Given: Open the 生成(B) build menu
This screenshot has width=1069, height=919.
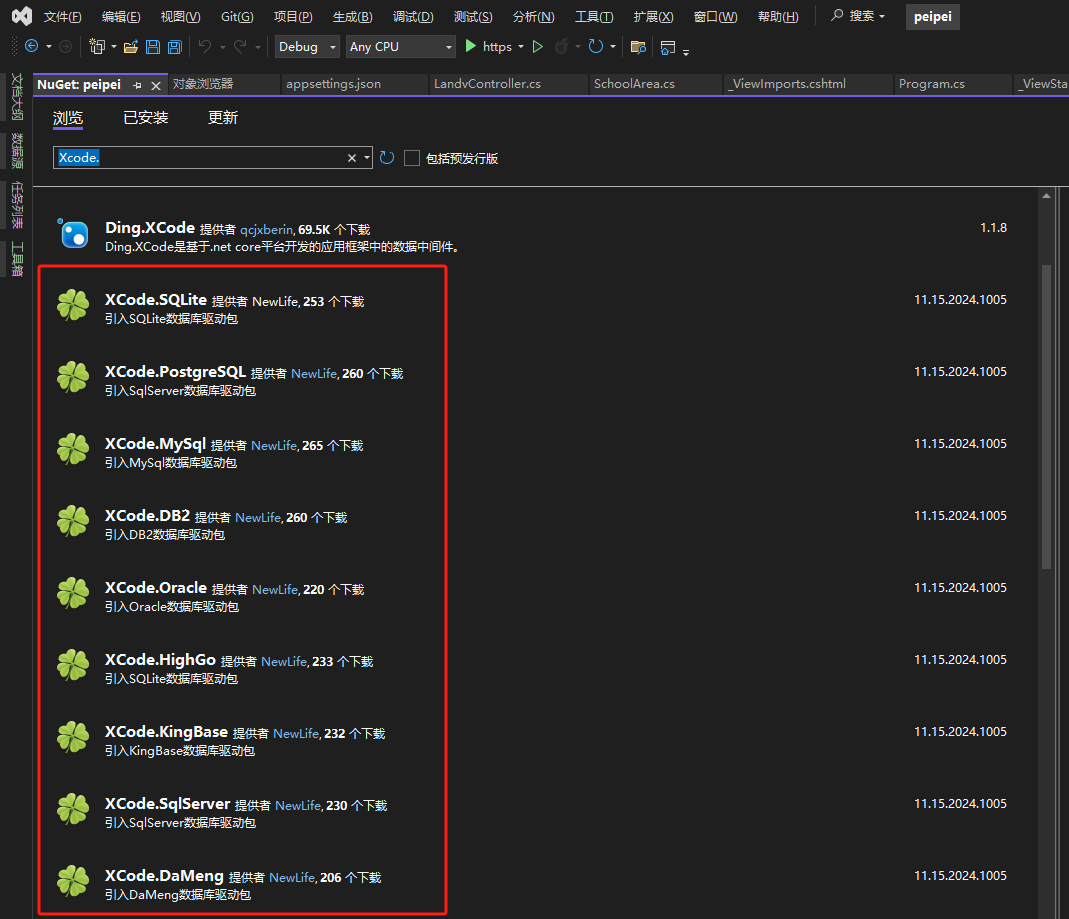Looking at the screenshot, I should (x=352, y=16).
